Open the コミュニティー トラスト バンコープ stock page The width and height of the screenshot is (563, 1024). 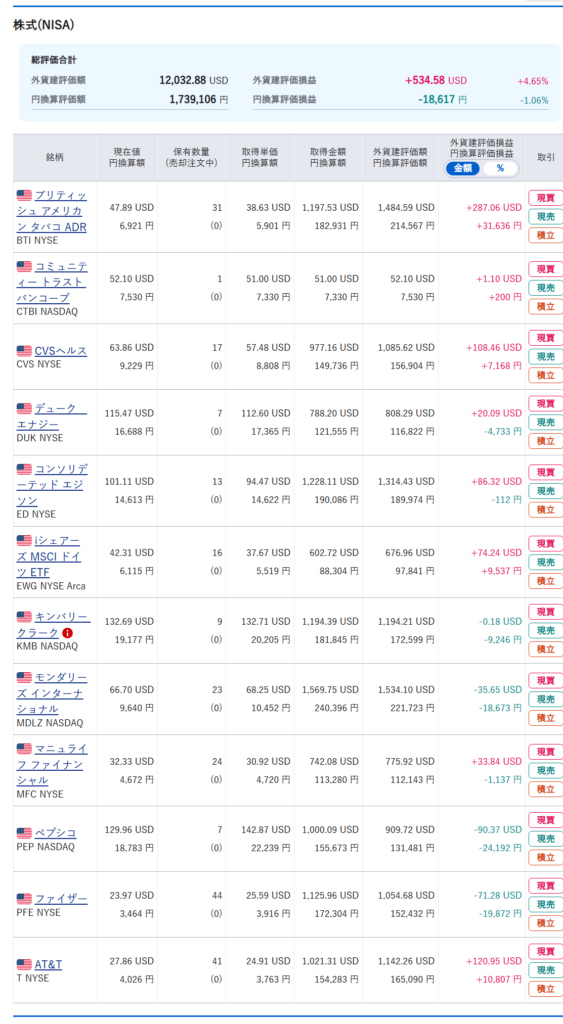tap(52, 282)
